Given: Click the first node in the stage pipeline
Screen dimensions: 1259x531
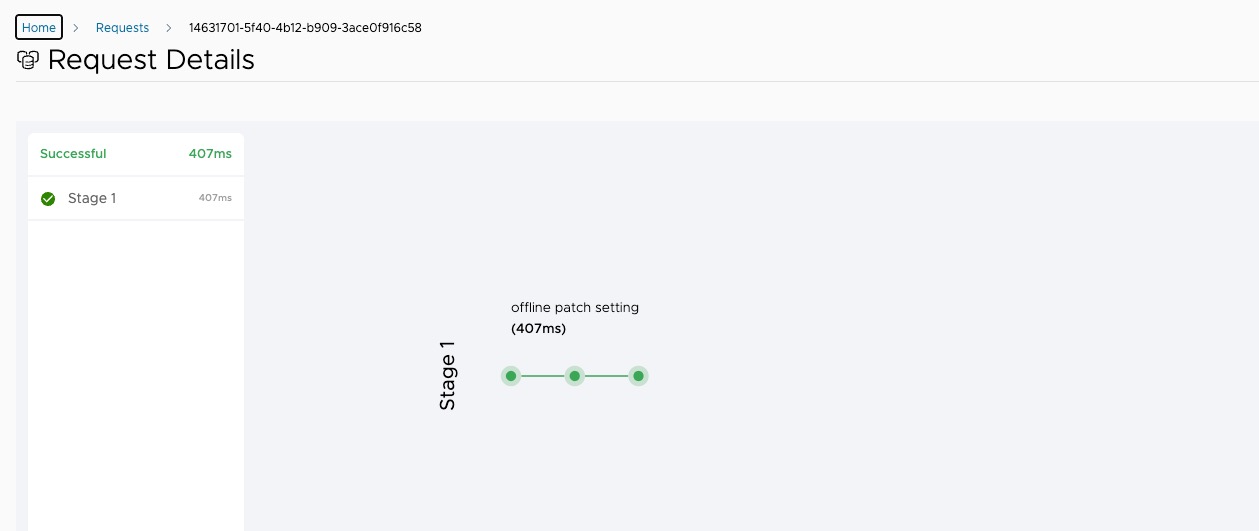Looking at the screenshot, I should coord(511,376).
